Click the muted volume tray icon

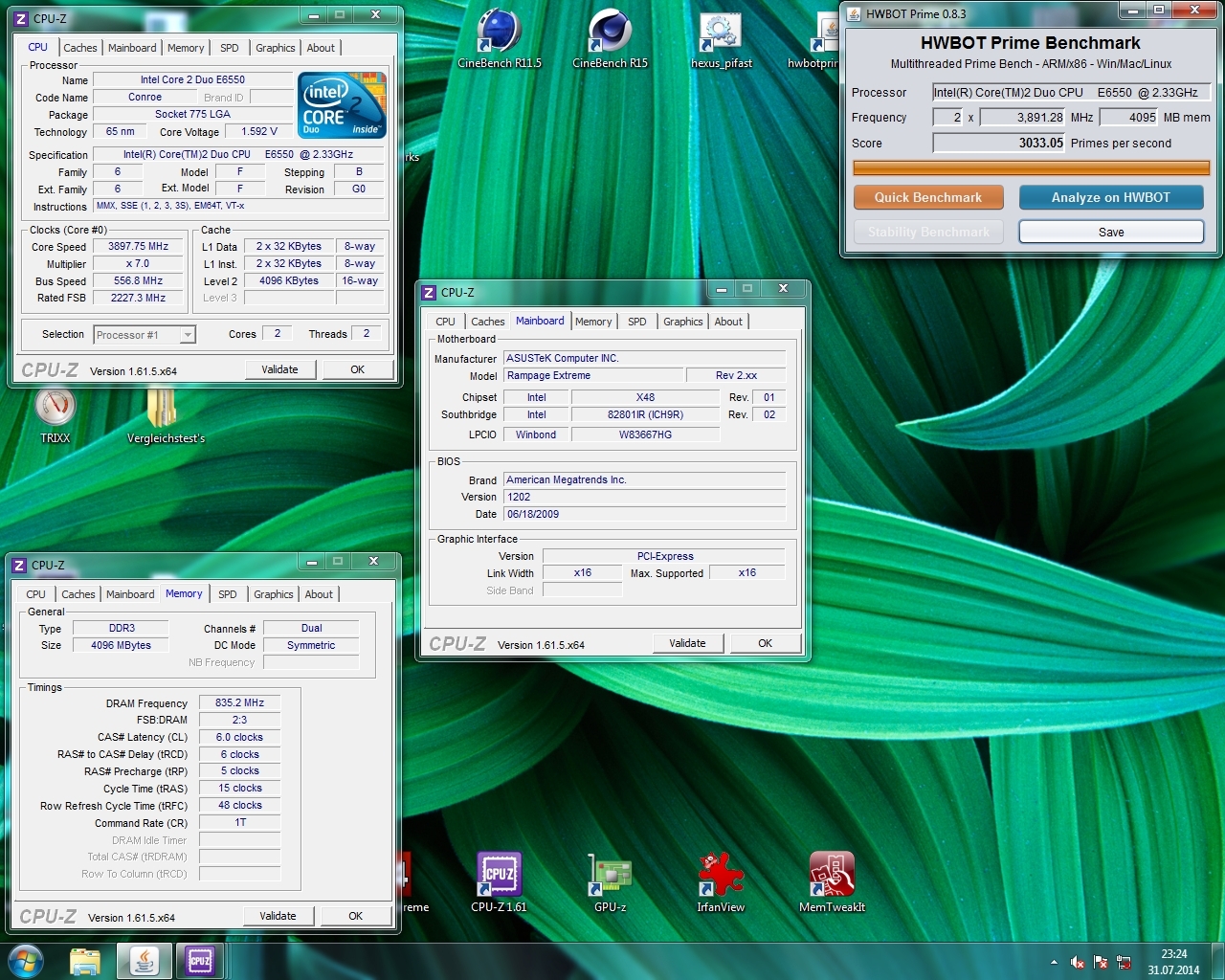[1078, 962]
